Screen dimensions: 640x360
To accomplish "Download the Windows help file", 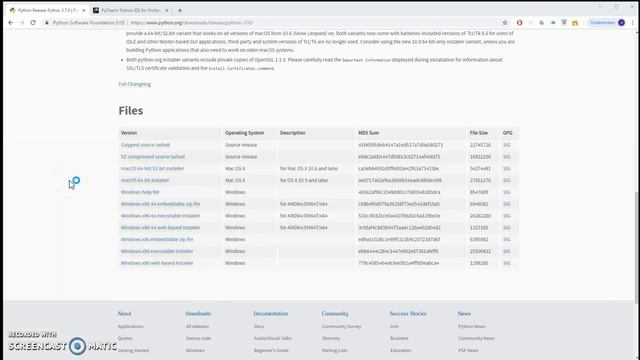I will tap(140, 192).
